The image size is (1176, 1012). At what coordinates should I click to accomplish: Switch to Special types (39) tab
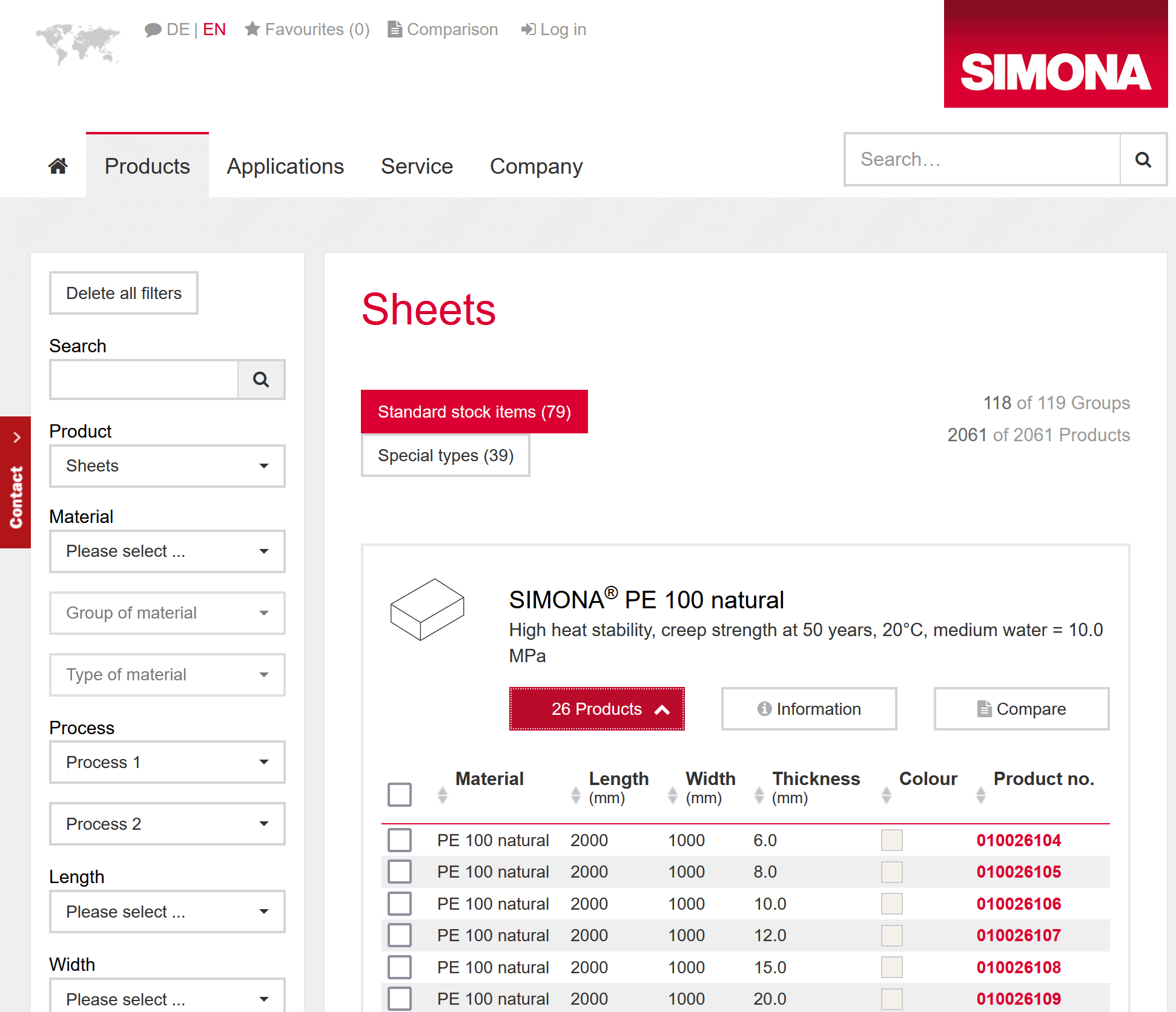pyautogui.click(x=445, y=455)
